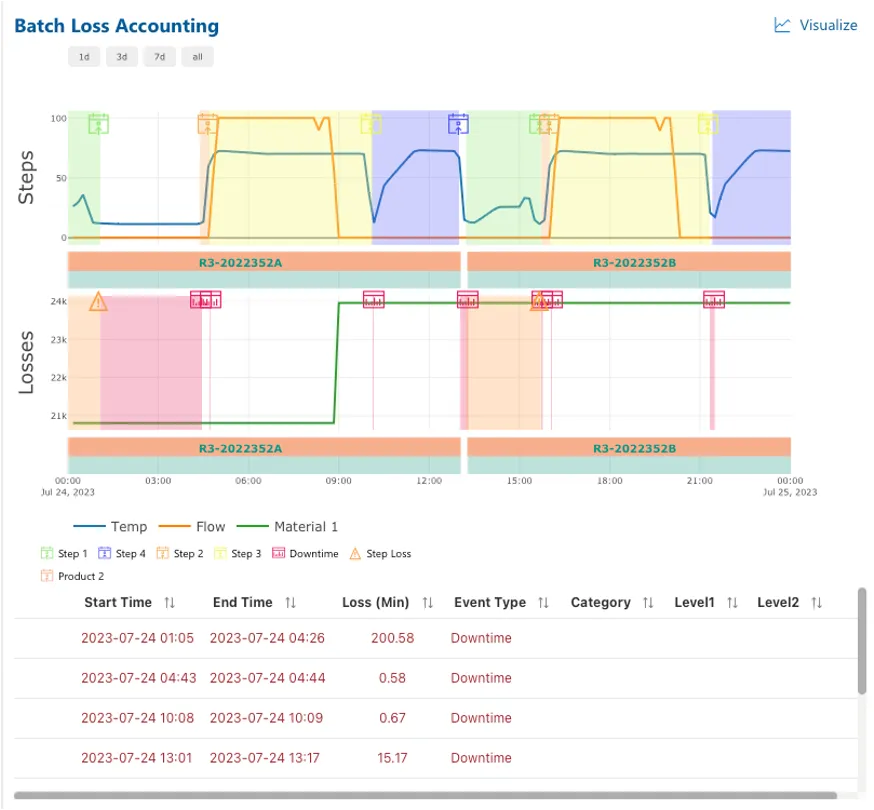874x810 pixels.
Task: Toggle Step 1 legend entry
Action: [64, 554]
